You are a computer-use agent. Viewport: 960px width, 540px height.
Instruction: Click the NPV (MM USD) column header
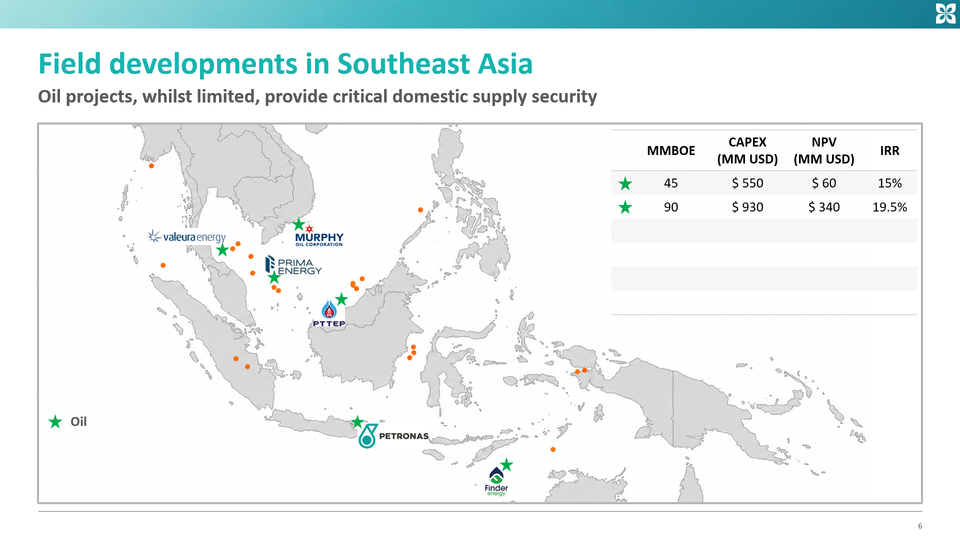(824, 151)
